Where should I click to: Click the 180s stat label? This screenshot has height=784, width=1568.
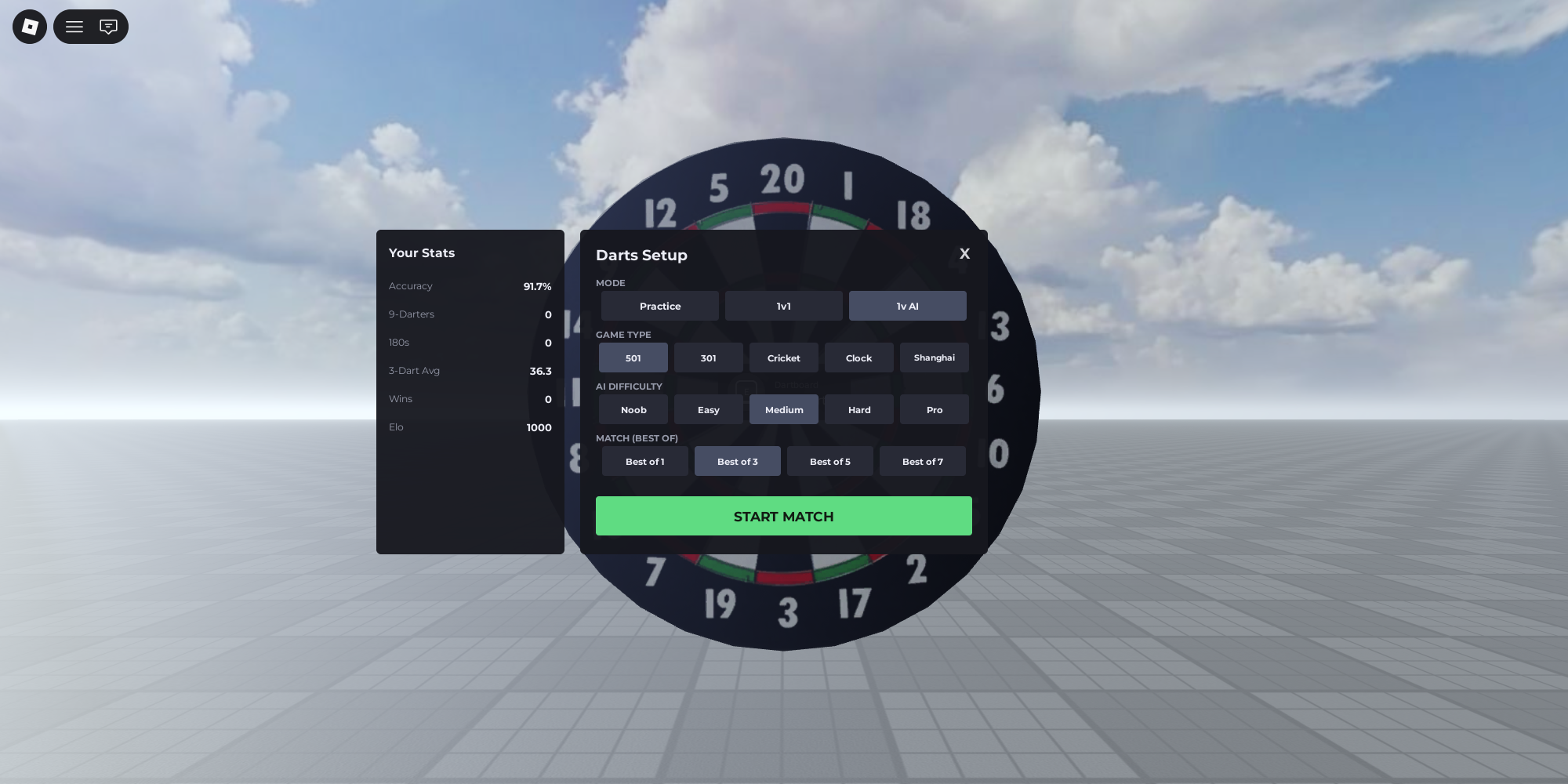click(399, 343)
